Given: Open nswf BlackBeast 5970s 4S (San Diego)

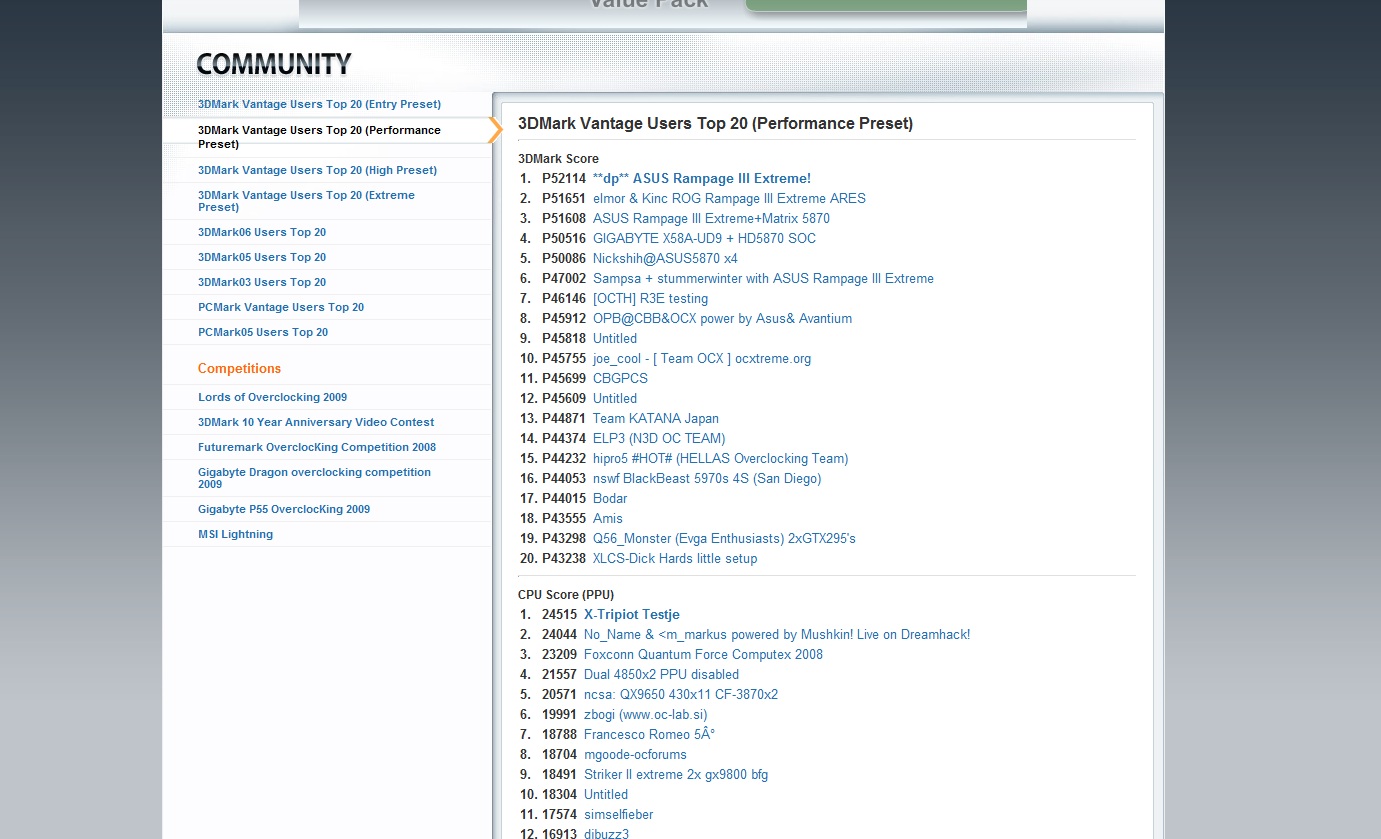Looking at the screenshot, I should click(707, 478).
